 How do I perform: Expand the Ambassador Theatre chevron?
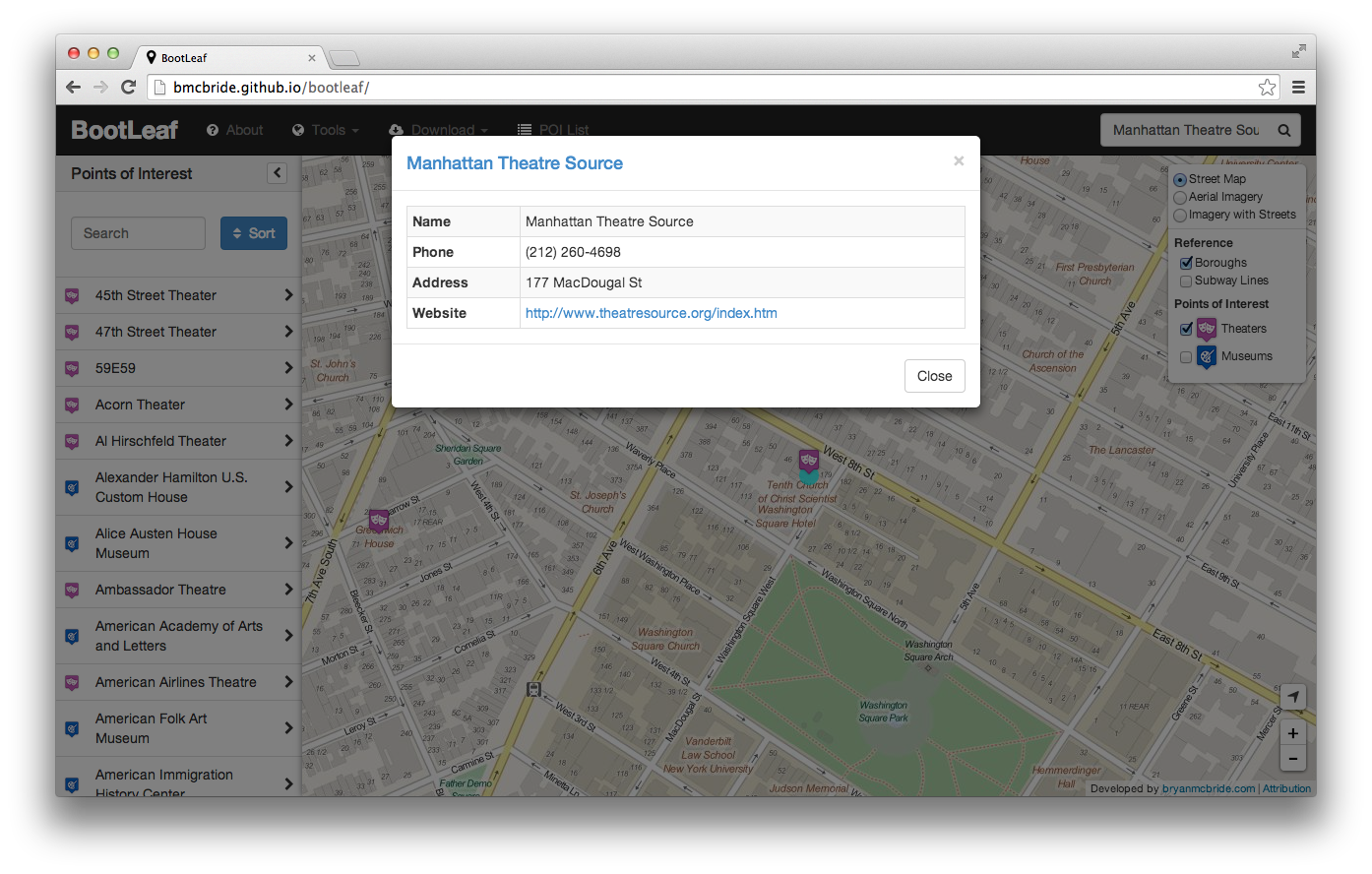[288, 590]
